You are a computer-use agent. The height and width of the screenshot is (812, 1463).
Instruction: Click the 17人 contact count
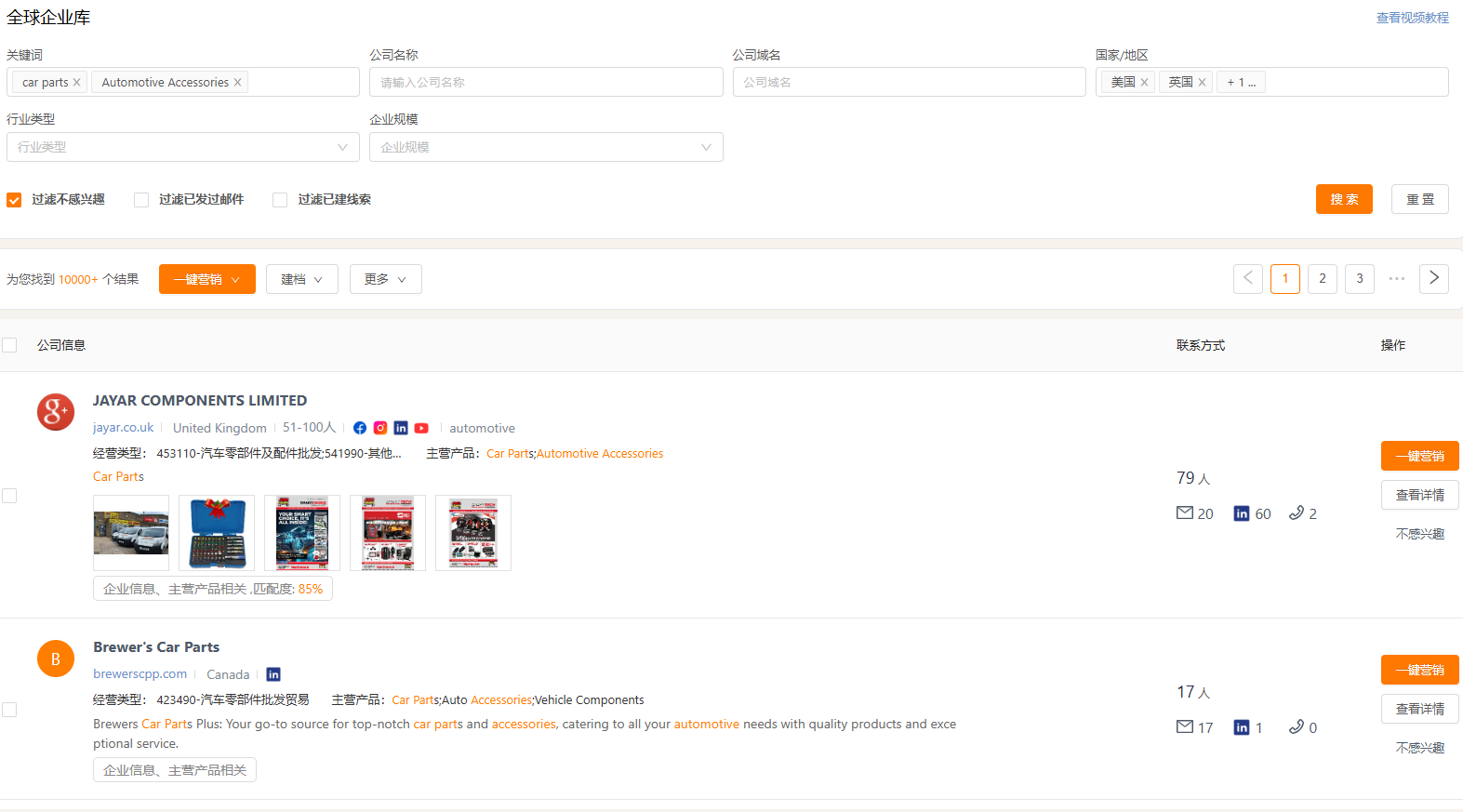click(1193, 692)
